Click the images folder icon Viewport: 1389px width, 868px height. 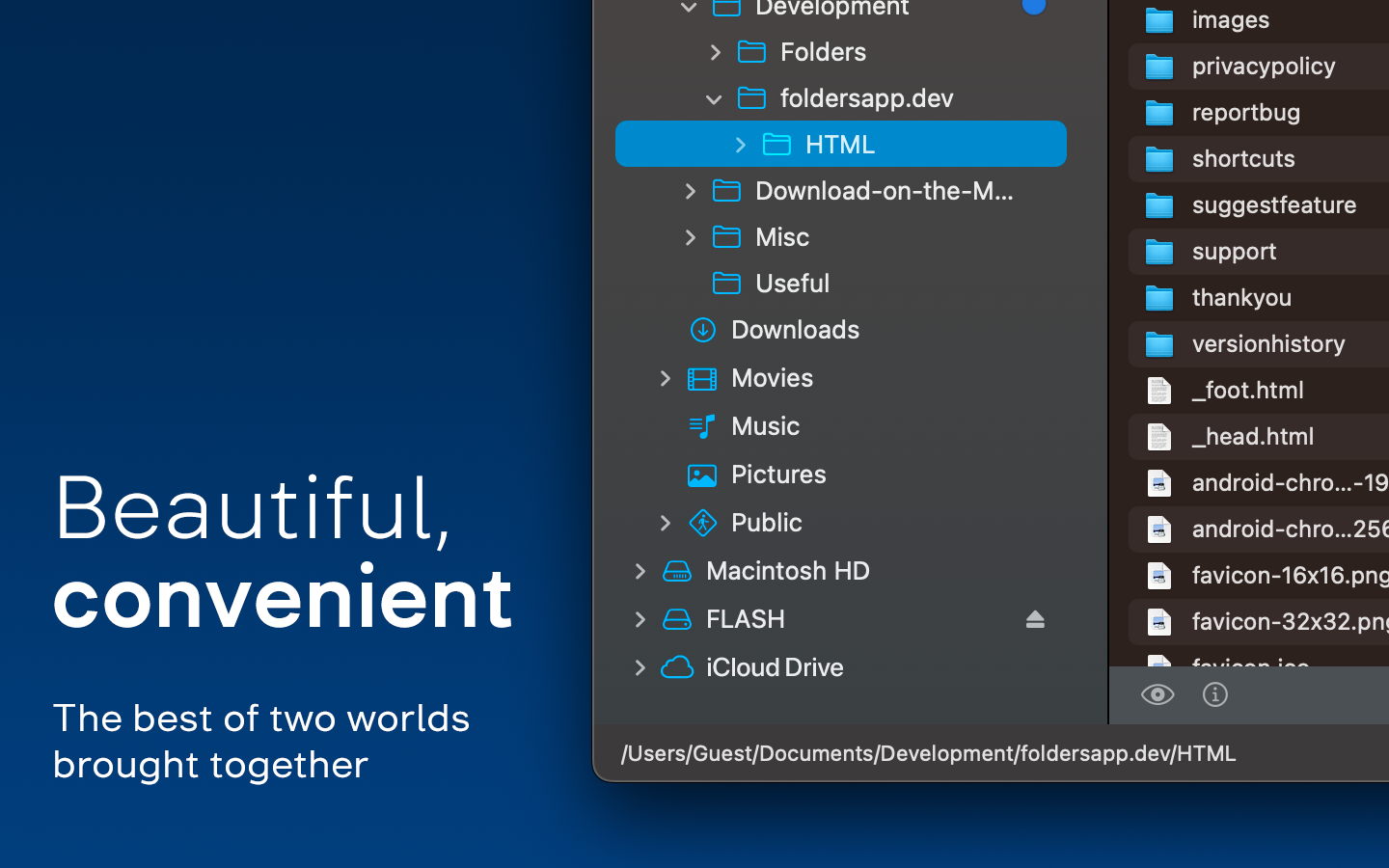tap(1159, 19)
